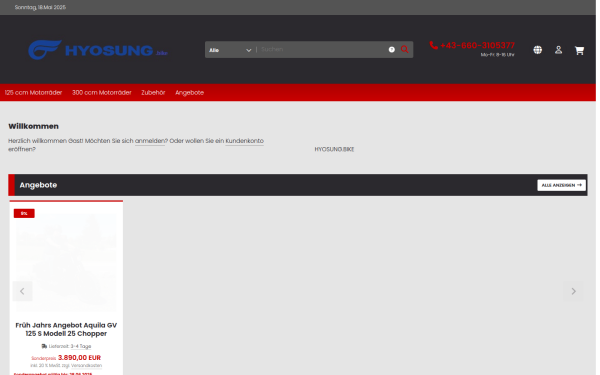Call number +43-660-3105377 link
Screen dimensions: 600x375
[477, 45]
